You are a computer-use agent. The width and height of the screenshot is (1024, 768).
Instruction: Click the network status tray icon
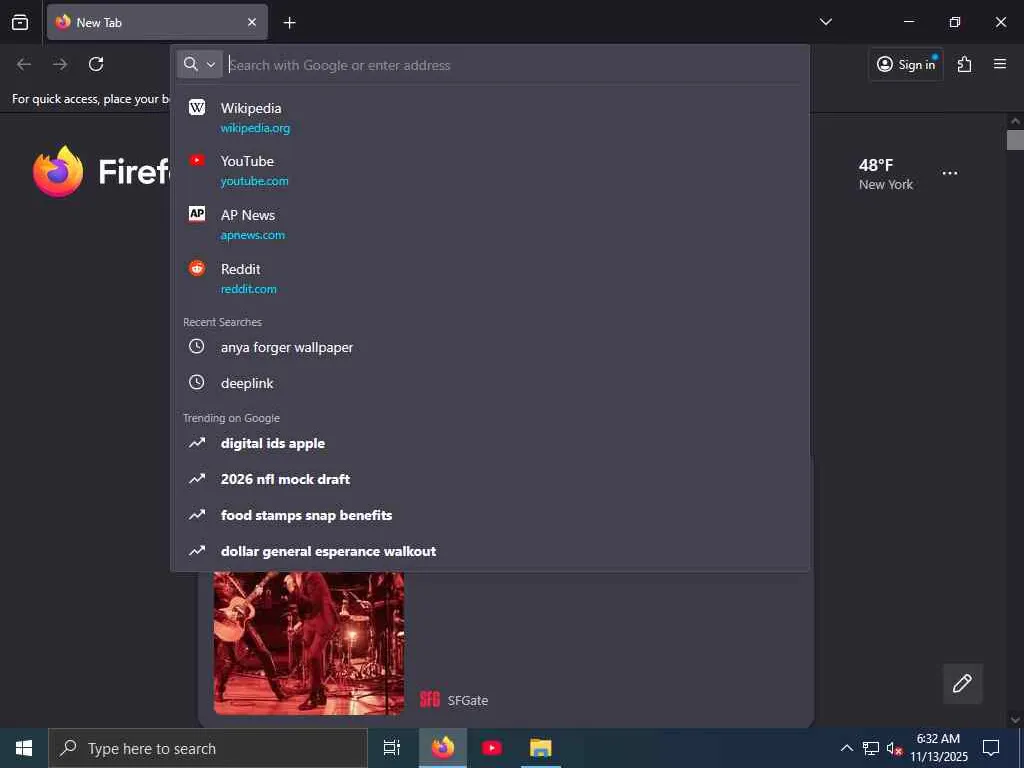pos(871,748)
